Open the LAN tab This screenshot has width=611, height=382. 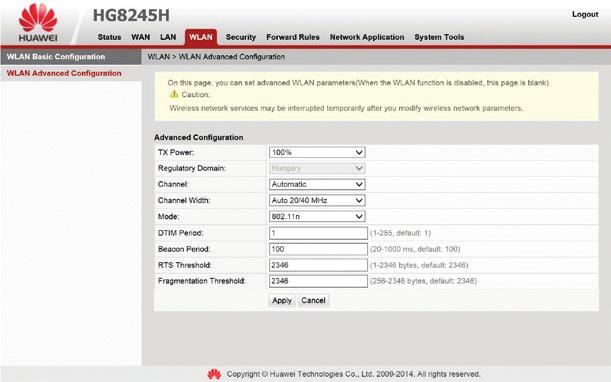[168, 37]
